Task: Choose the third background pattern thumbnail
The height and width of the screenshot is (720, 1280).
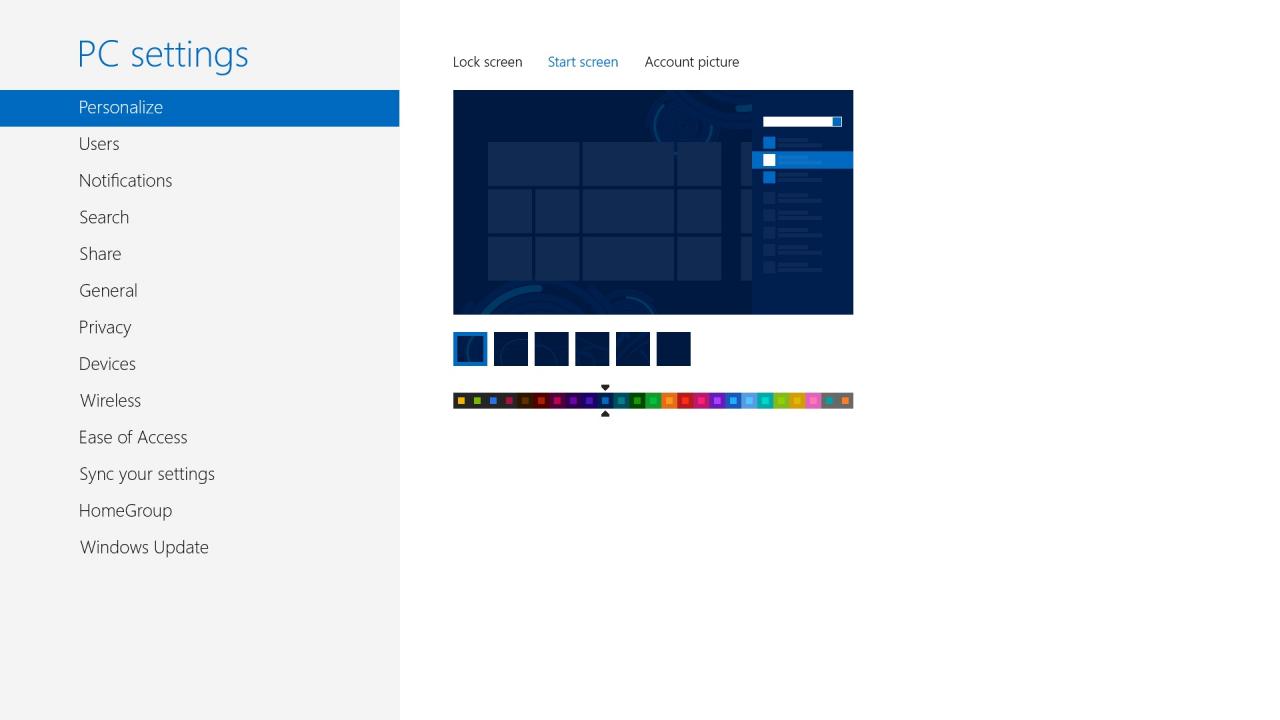Action: pos(552,349)
